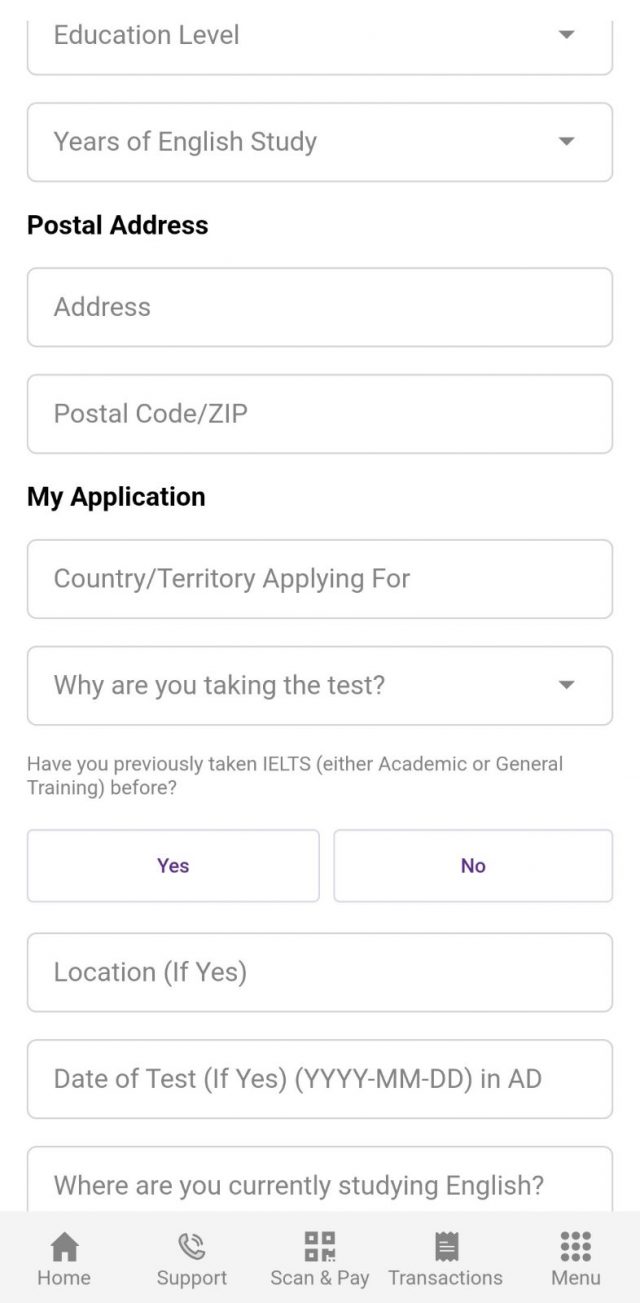The width and height of the screenshot is (640, 1303).
Task: Select No for previously taken IELTS
Action: tap(472, 866)
